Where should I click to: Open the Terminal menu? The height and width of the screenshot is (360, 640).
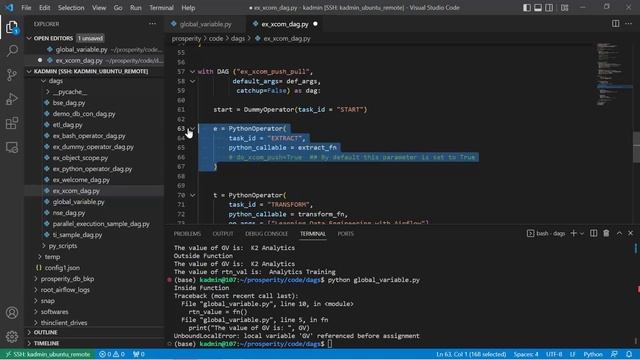[x=161, y=8]
